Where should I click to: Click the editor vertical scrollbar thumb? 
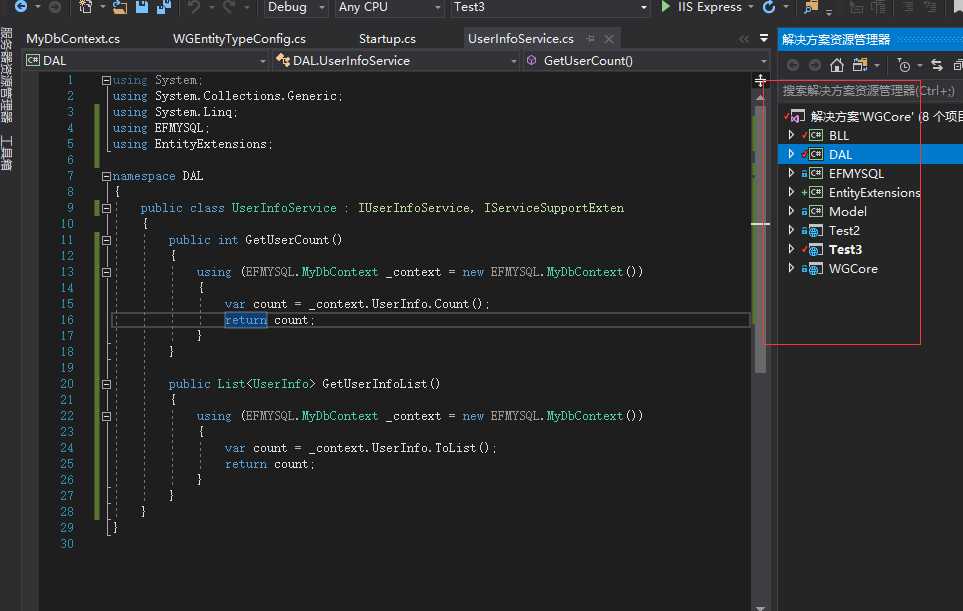(760, 238)
